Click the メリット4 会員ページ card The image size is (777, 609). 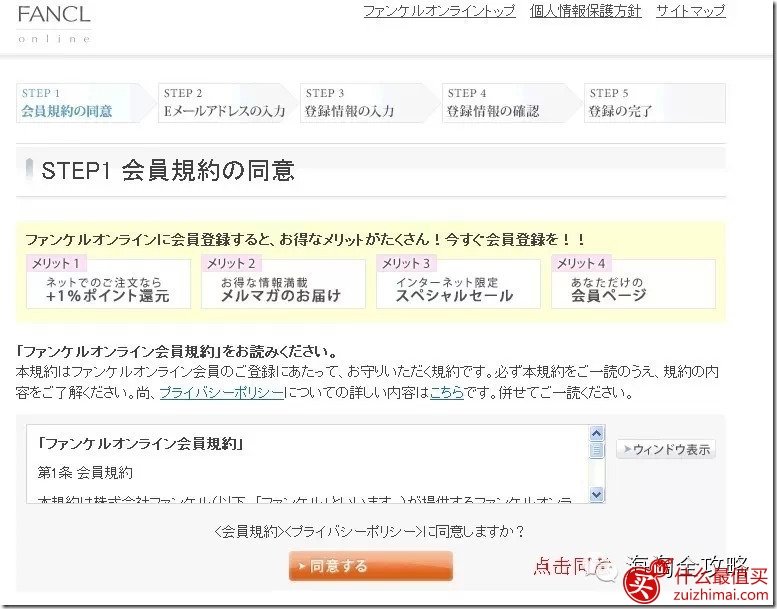[633, 282]
